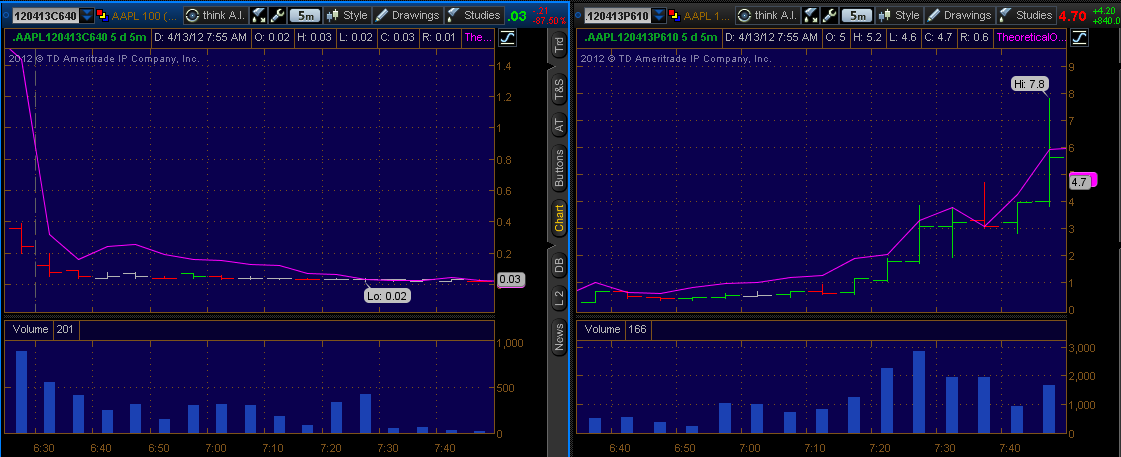Open Studies menu on left chart
Screen dimensions: 1121x457
pos(473,15)
